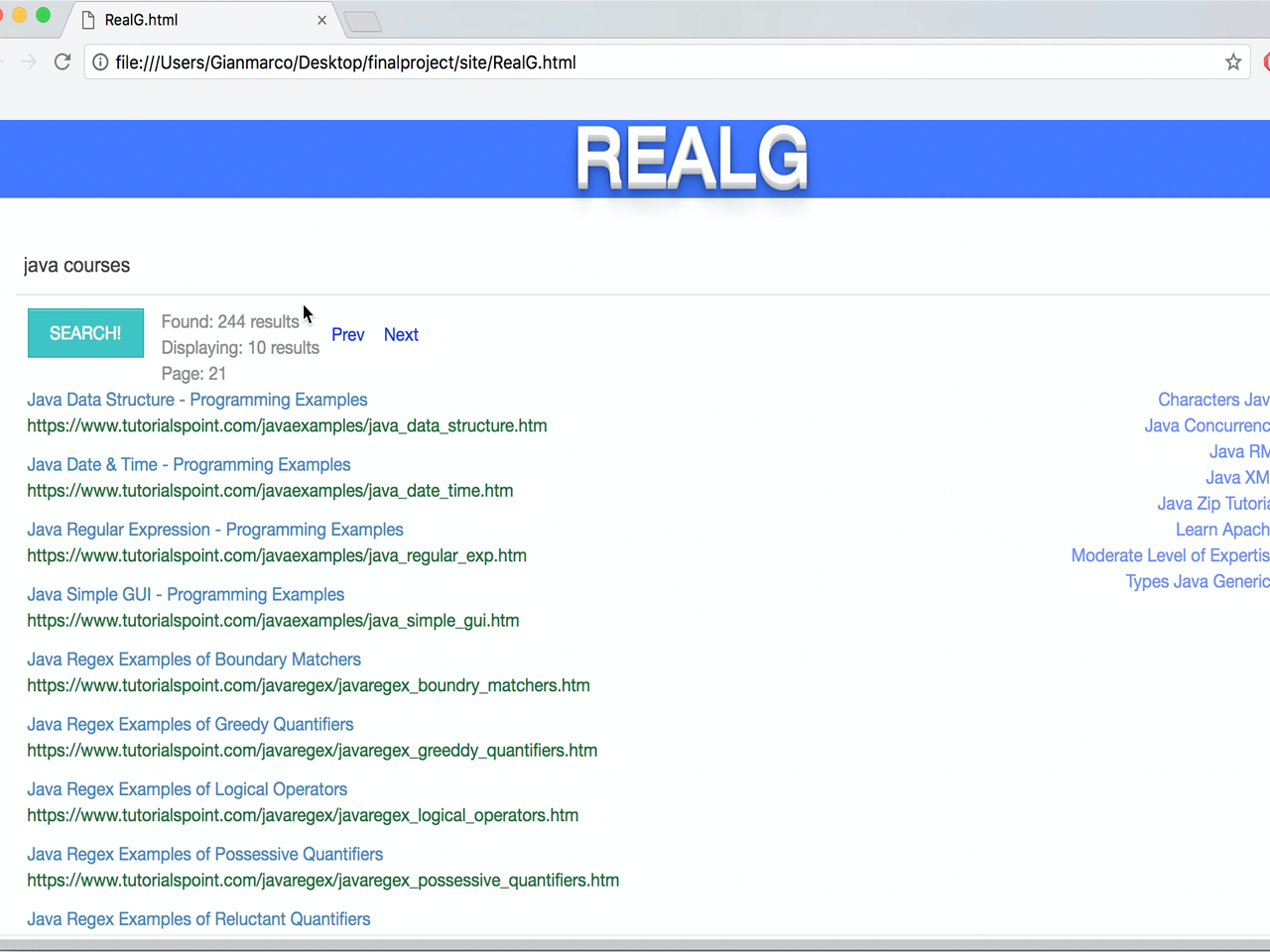1270x952 pixels.
Task: Click the browser reload icon
Action: click(63, 62)
